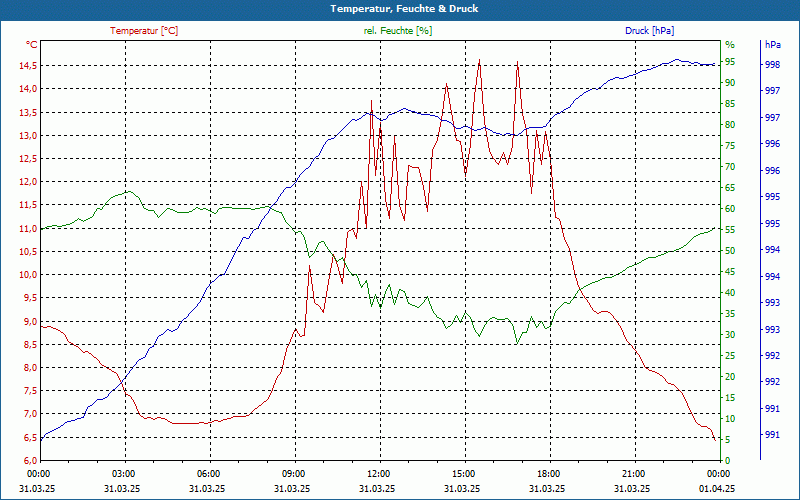Click the "18:00" time axis label
This screenshot has height=500, width=800.
(x=547, y=474)
